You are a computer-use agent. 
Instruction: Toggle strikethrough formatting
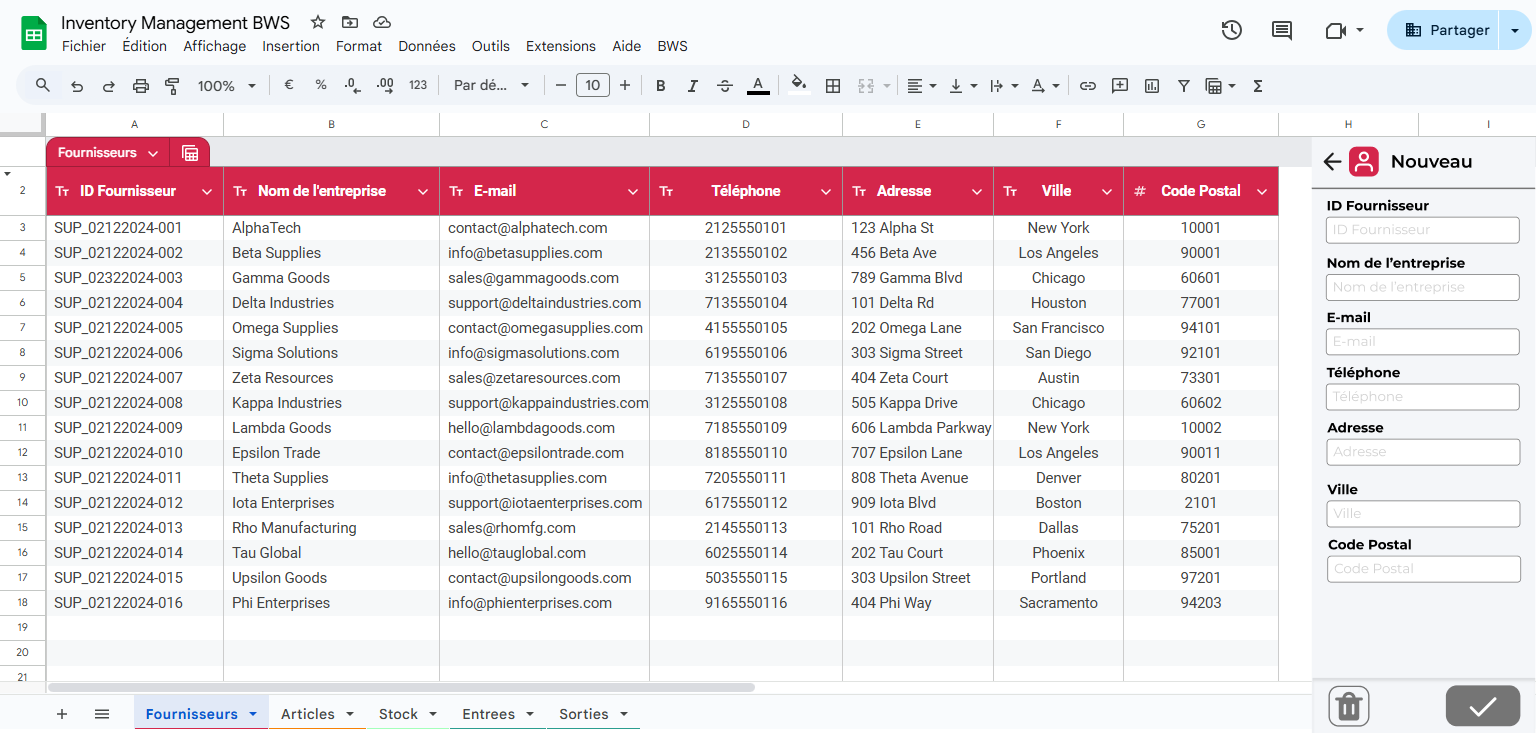(725, 86)
